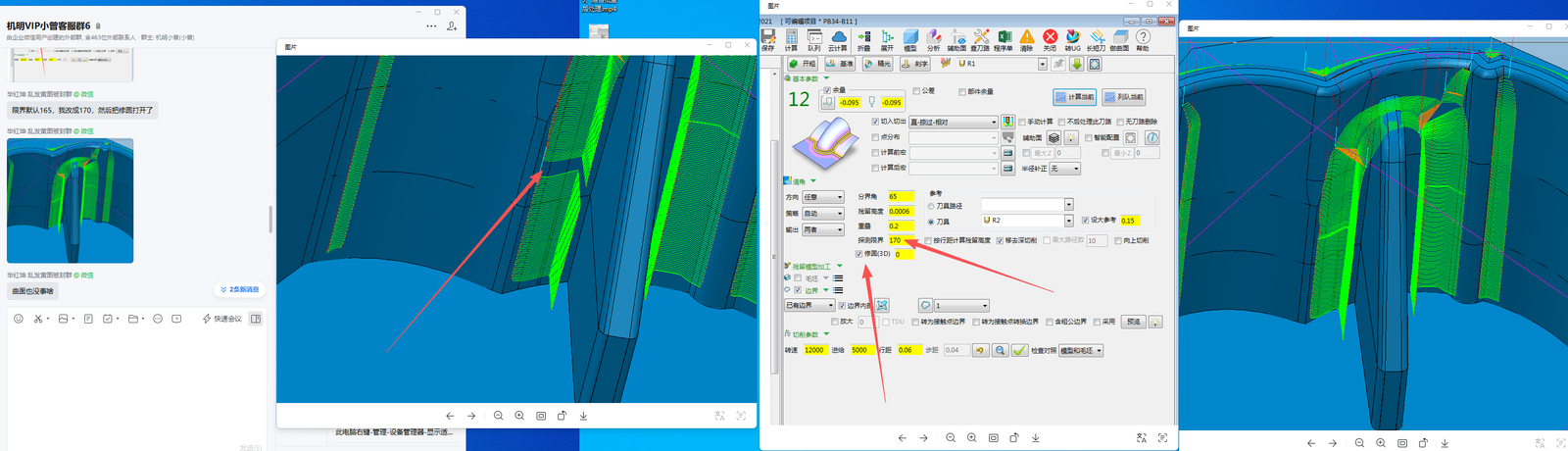The width and height of the screenshot is (1568, 451).
Task: Click the green down arrow icon beside R1
Action: point(1076,64)
